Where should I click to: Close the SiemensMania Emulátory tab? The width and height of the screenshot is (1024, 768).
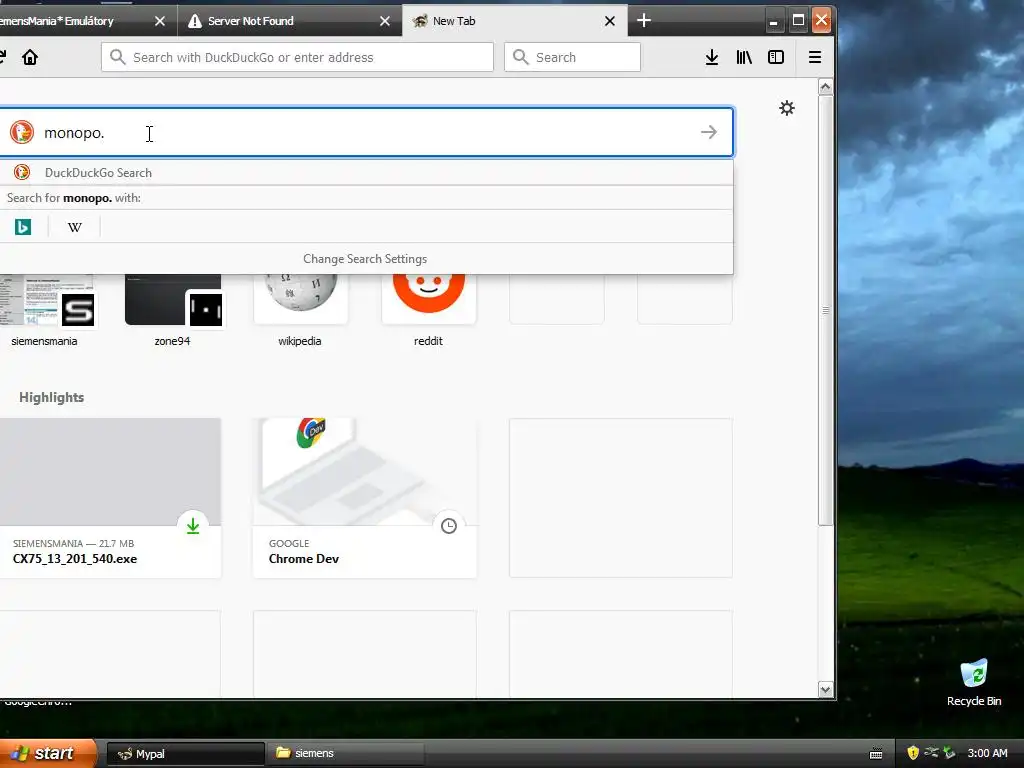click(160, 21)
